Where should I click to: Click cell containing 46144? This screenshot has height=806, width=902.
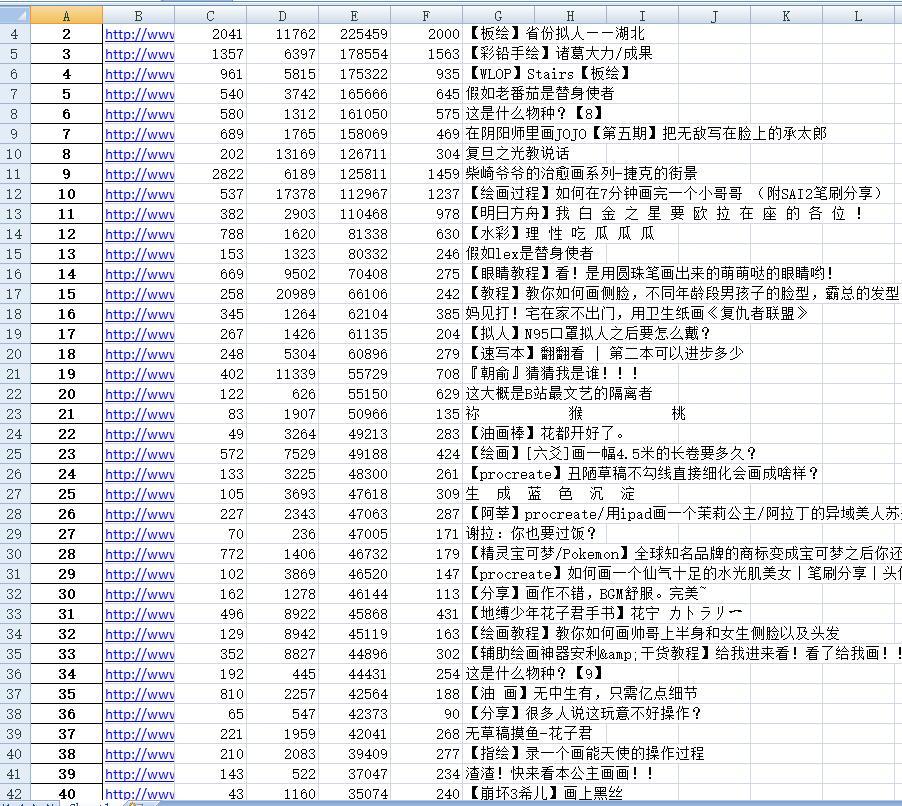(x=354, y=594)
